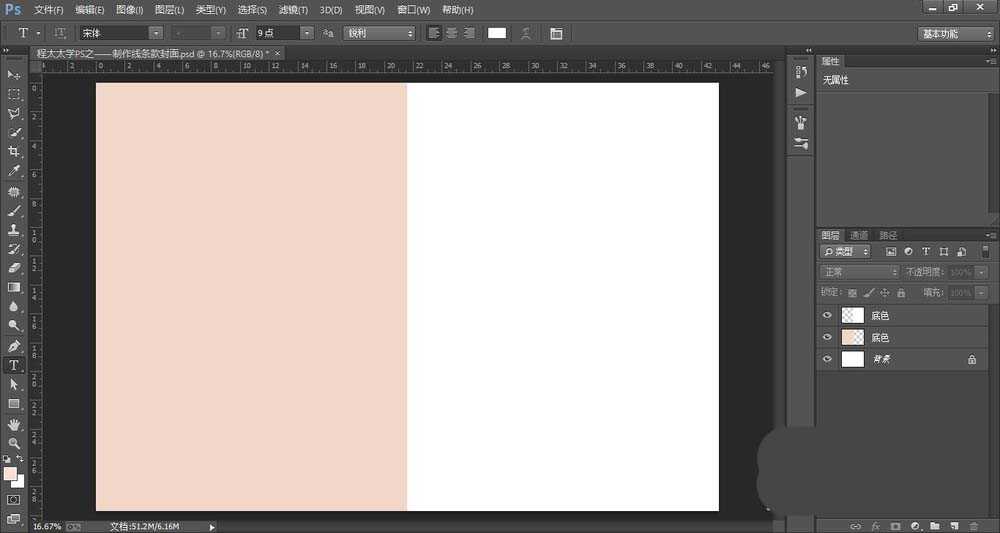Viewport: 1000px width, 533px height.
Task: Click the second 底色 layer thumbnail
Action: [852, 337]
